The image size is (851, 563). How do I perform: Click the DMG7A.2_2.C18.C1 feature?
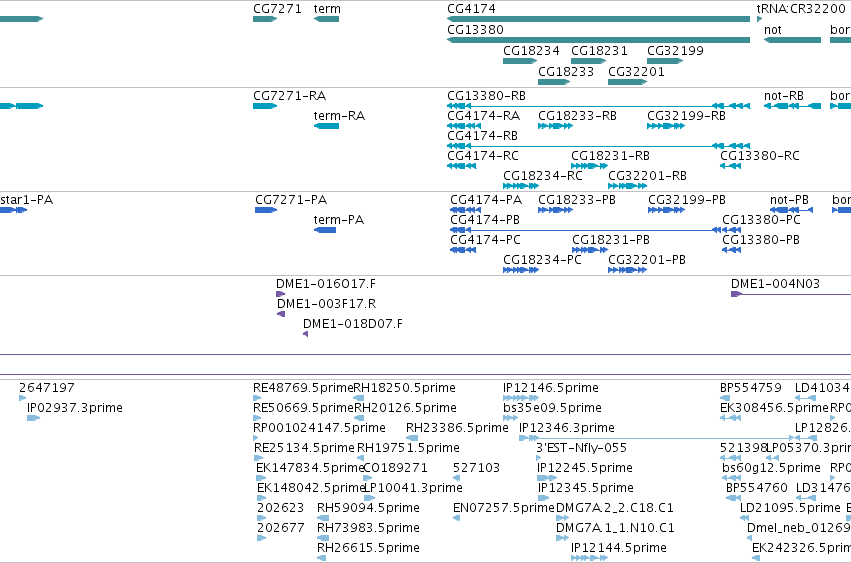tap(562, 518)
